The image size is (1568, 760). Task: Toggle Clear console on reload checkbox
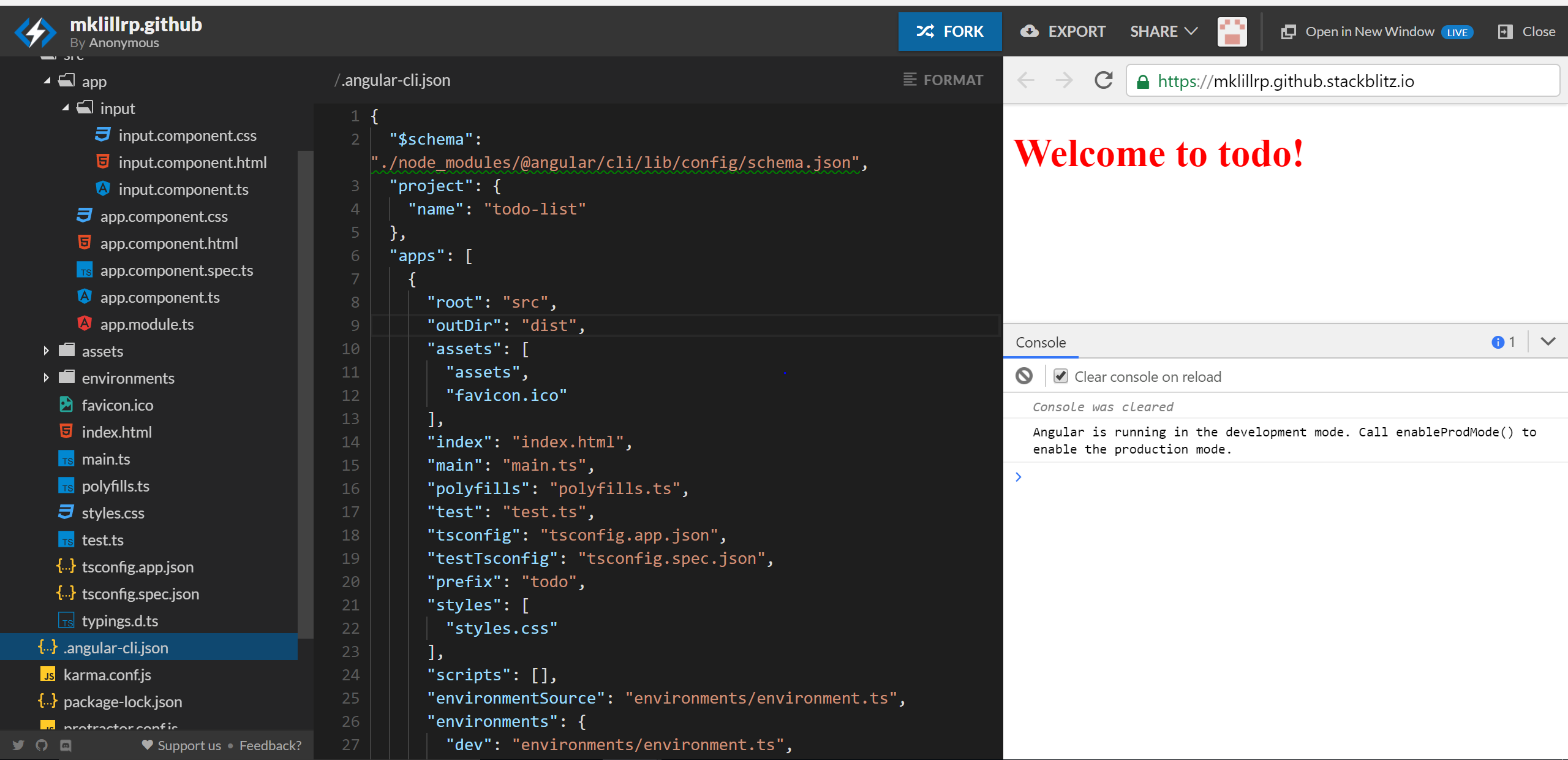click(x=1061, y=376)
